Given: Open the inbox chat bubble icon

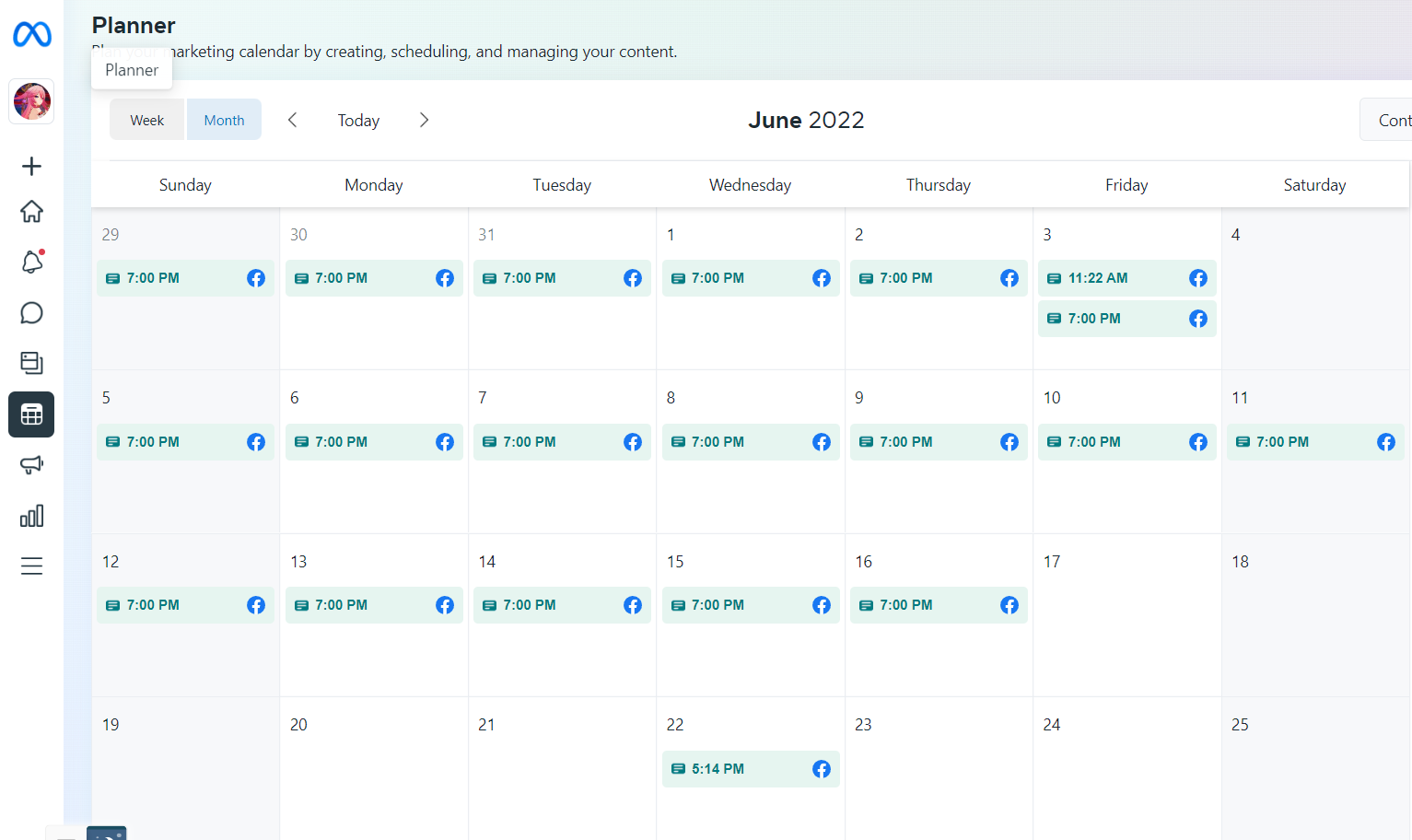Looking at the screenshot, I should 31,313.
